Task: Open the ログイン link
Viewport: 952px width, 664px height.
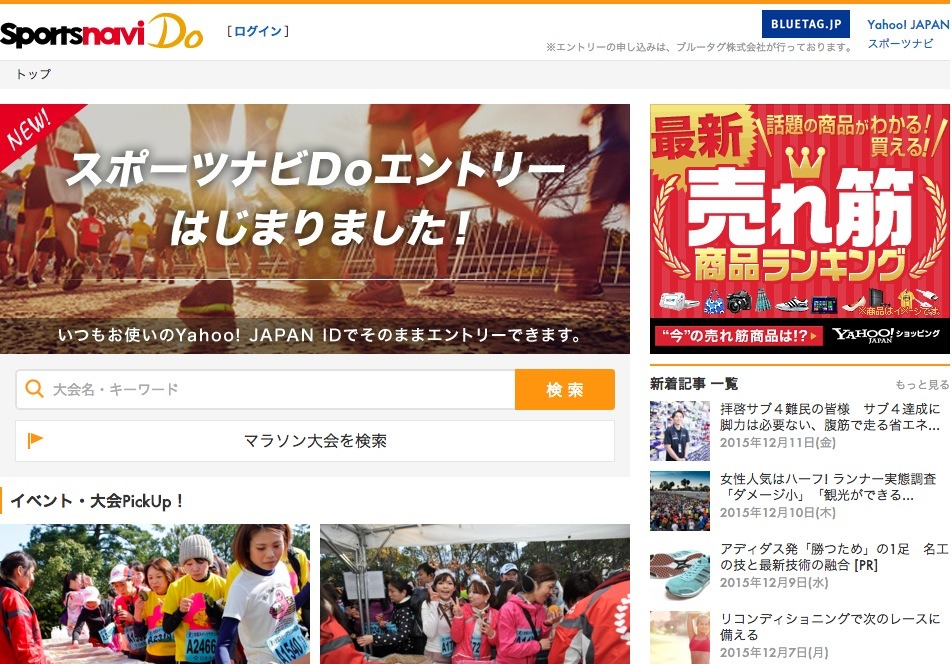Action: pyautogui.click(x=258, y=31)
